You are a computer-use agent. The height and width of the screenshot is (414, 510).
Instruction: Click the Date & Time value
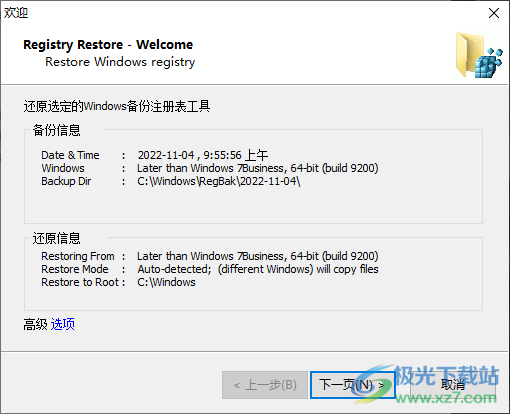[203, 155]
